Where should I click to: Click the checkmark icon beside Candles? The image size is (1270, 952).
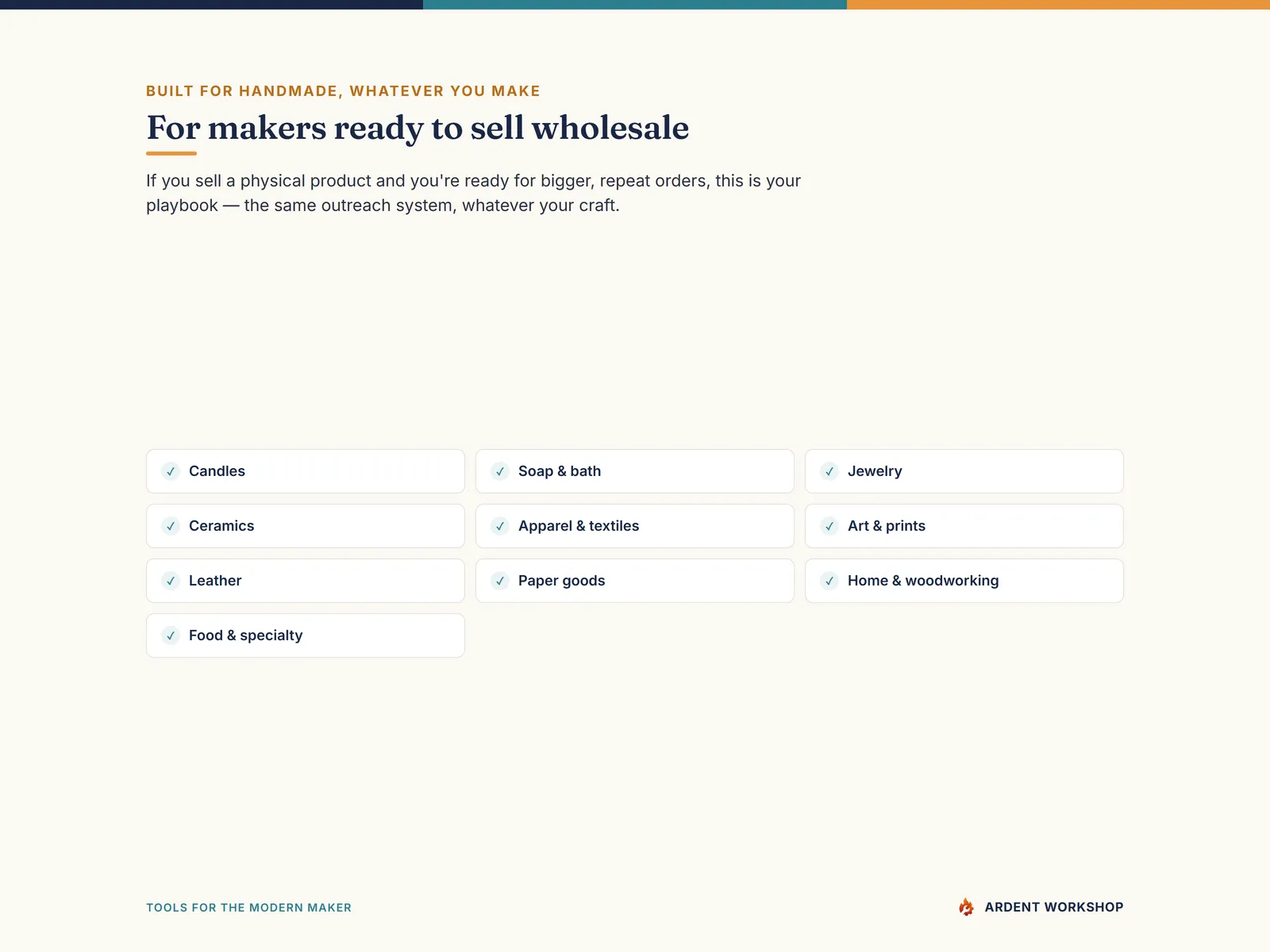(171, 471)
